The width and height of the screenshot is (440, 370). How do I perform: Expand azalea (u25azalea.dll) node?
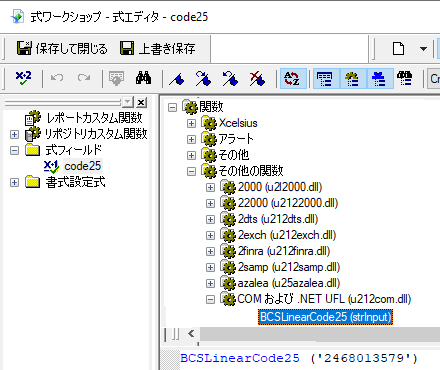[x=210, y=283]
